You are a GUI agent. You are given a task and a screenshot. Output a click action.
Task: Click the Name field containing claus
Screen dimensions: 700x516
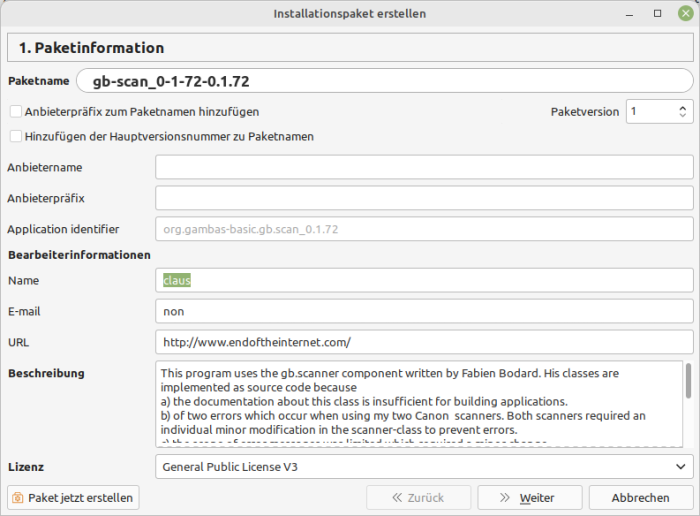pyautogui.click(x=424, y=281)
